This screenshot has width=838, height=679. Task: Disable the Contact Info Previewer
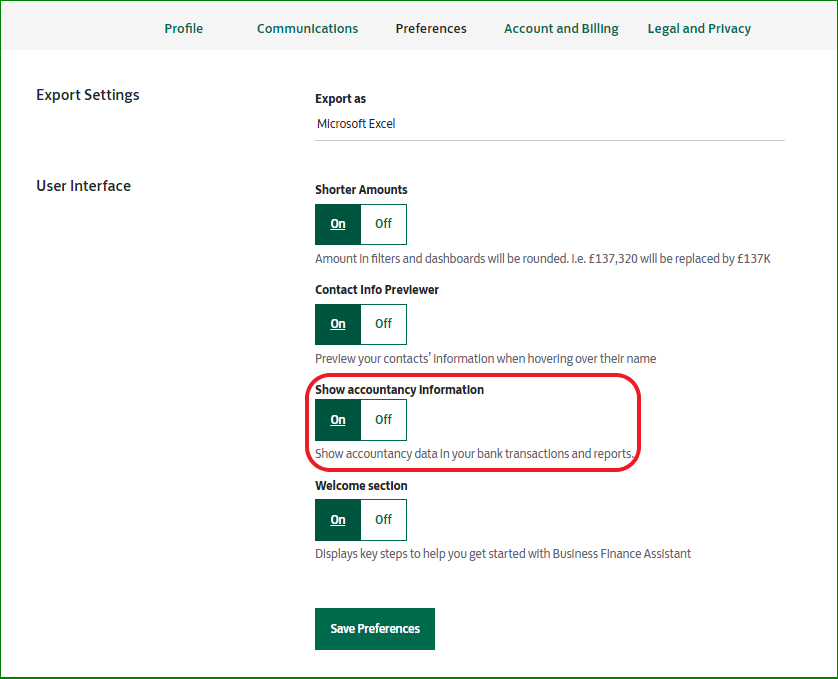[383, 324]
